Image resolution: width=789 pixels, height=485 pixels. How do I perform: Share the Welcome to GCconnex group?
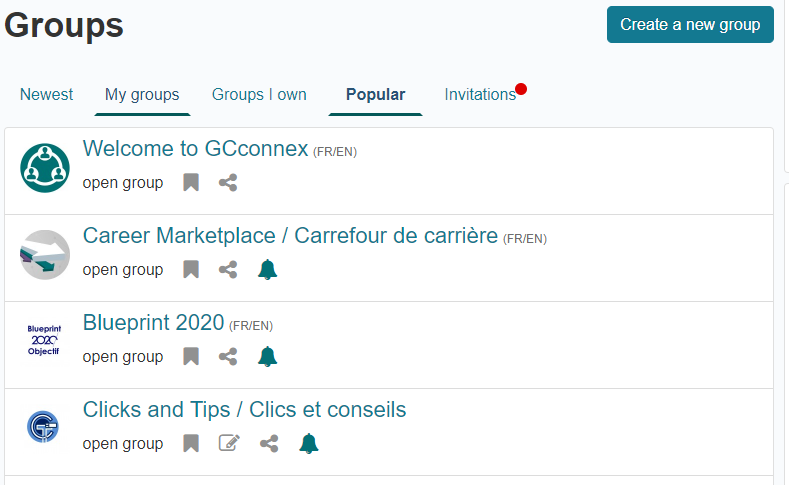click(x=228, y=182)
